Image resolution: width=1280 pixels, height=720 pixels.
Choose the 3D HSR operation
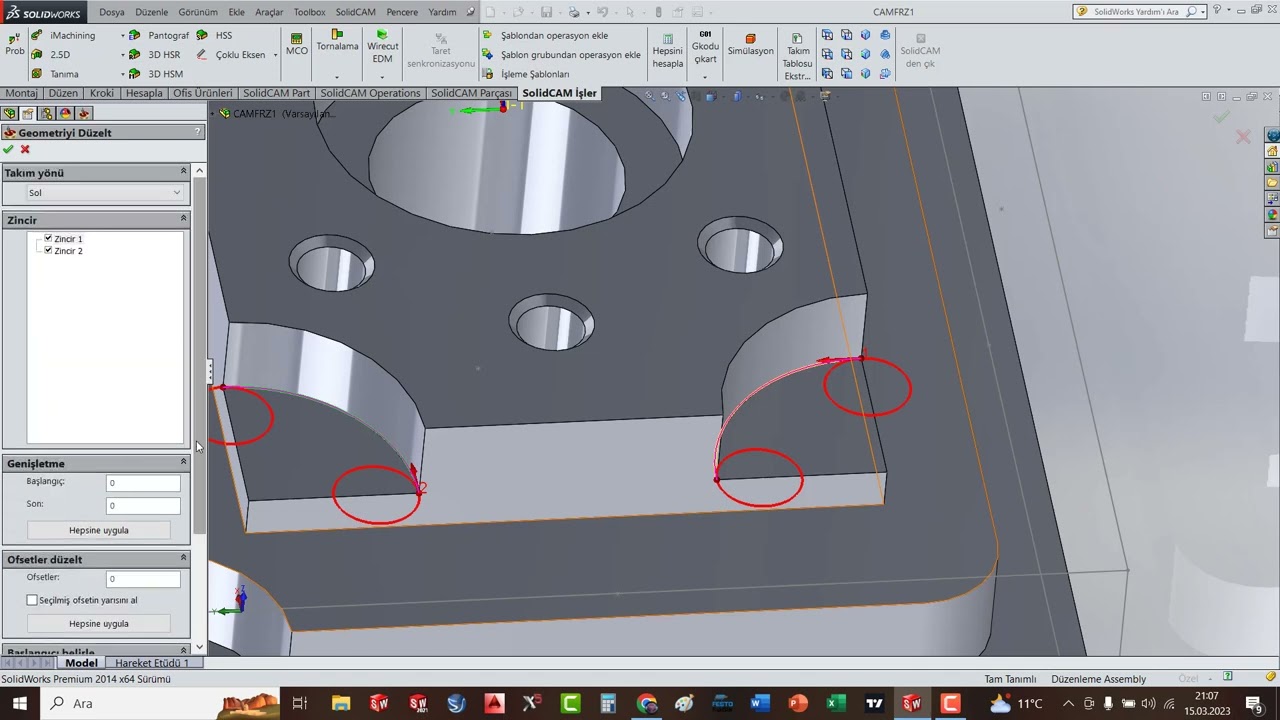[x=155, y=55]
